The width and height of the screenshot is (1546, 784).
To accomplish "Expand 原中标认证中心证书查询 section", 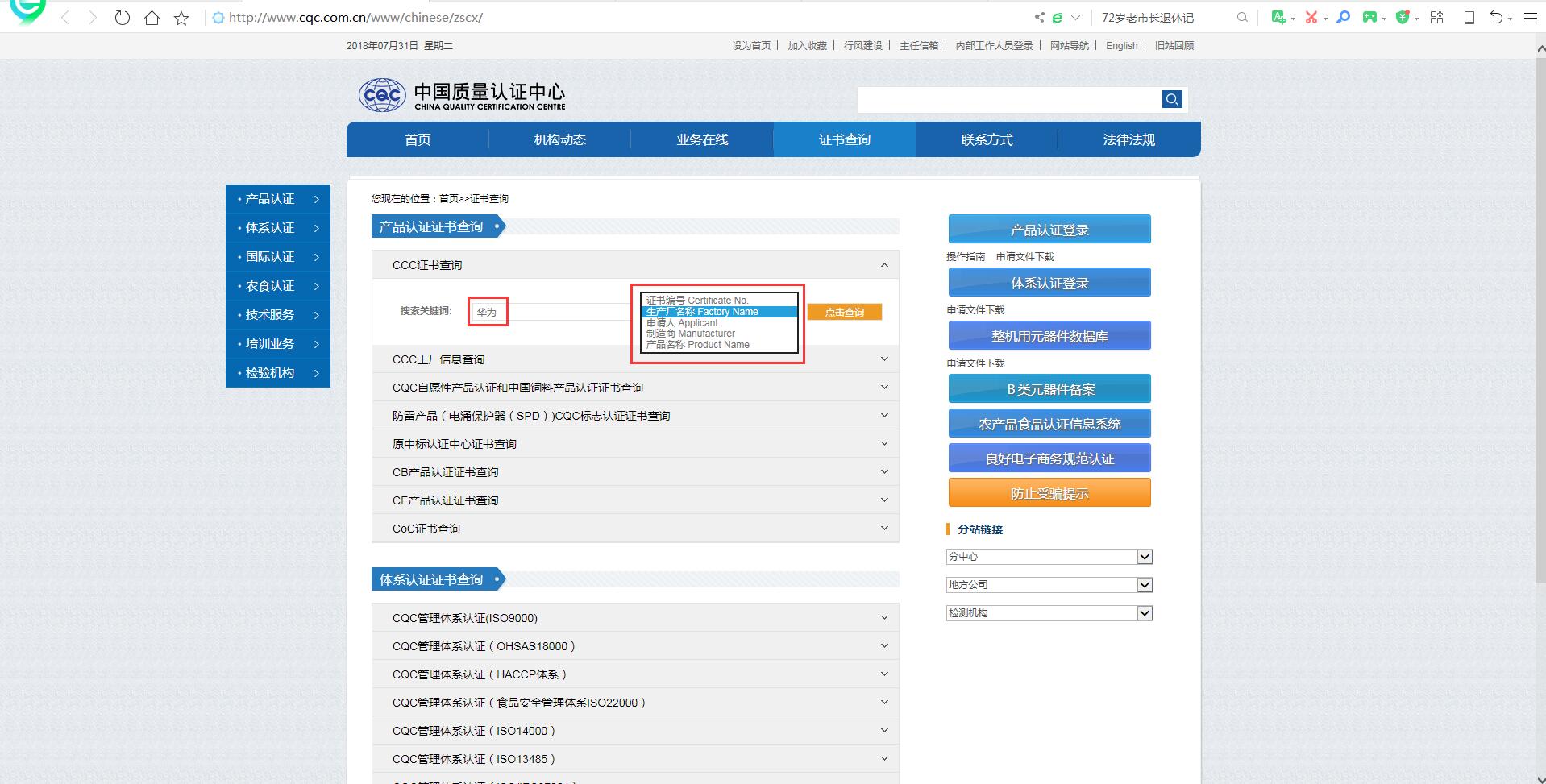I will (x=635, y=444).
